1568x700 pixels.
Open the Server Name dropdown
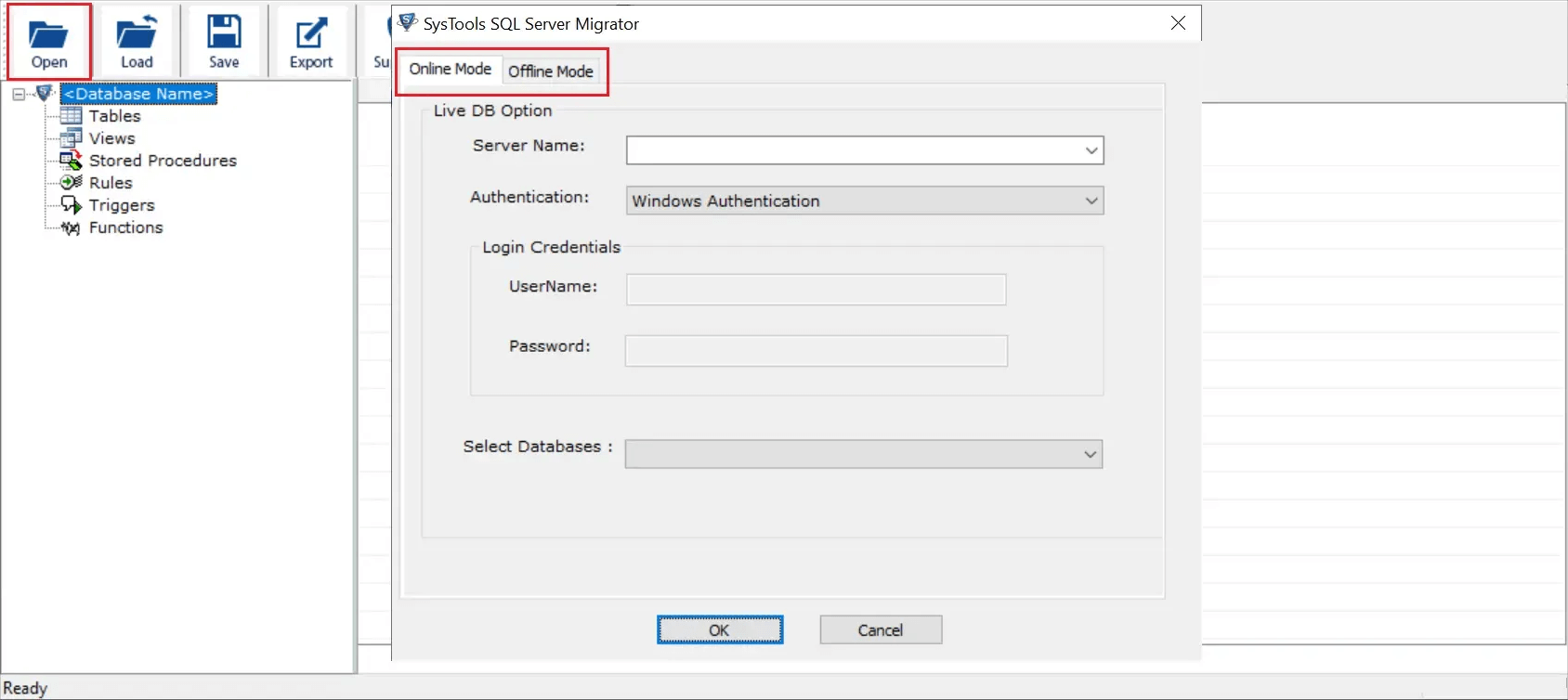click(1091, 150)
